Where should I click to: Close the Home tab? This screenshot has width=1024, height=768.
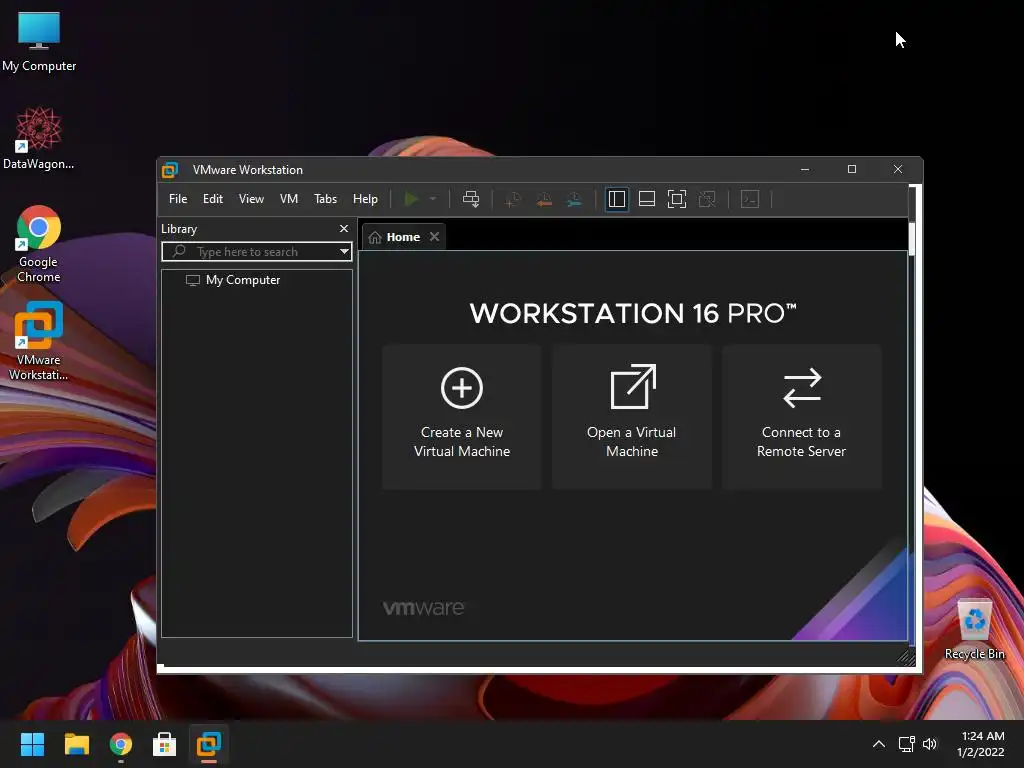pos(434,236)
